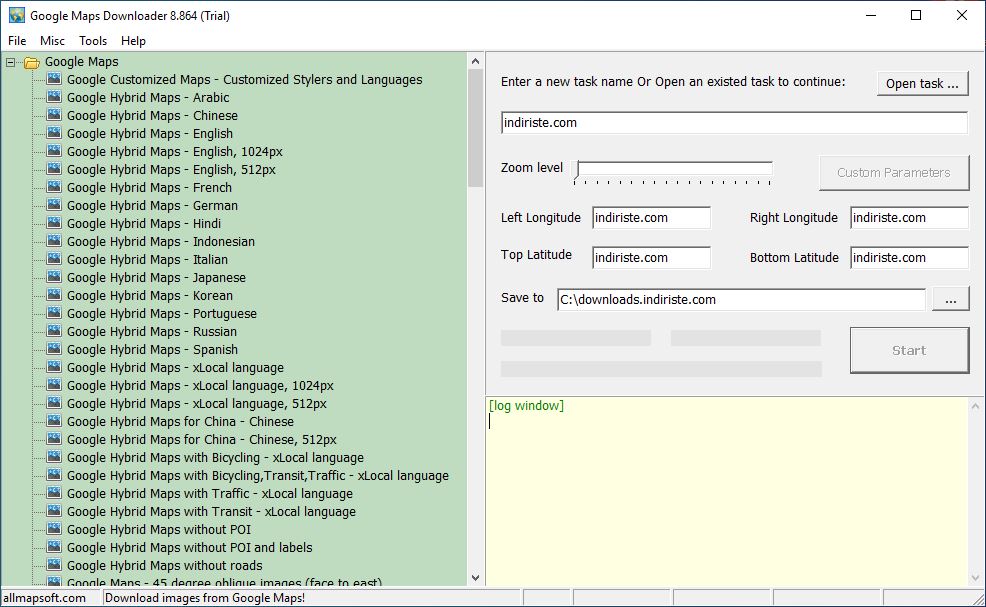Open the Misc menu
986x607 pixels.
click(x=52, y=41)
